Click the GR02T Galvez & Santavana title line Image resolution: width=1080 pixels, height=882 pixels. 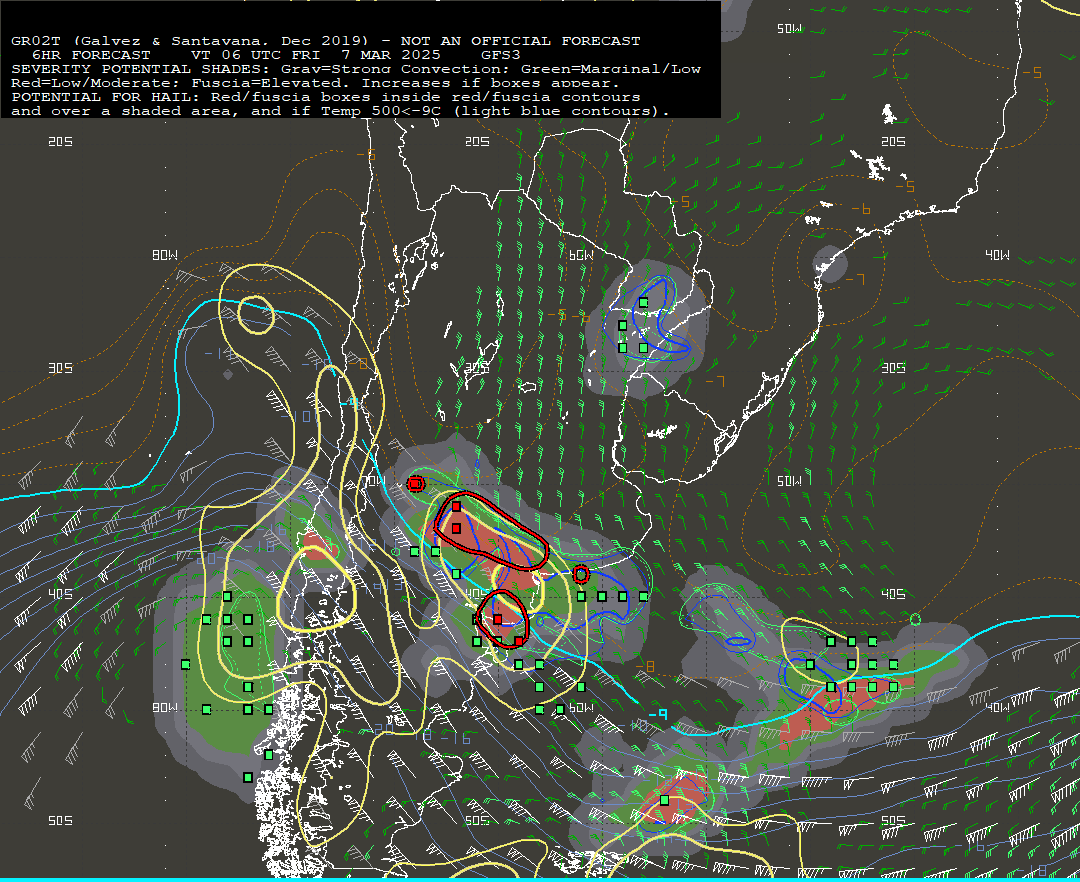(325, 41)
